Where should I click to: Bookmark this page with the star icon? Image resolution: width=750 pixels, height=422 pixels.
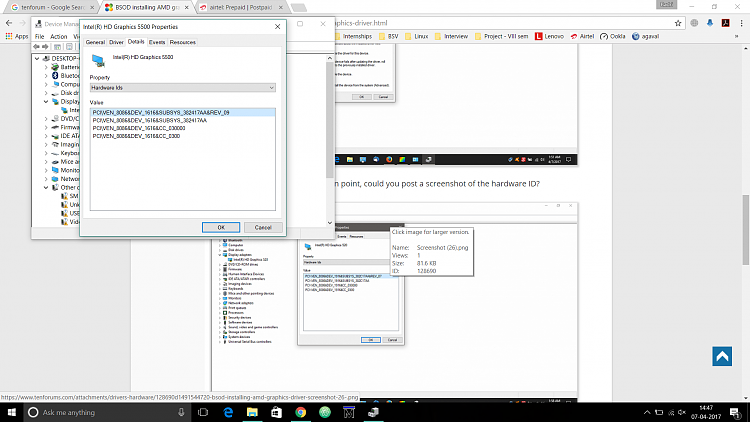point(678,23)
